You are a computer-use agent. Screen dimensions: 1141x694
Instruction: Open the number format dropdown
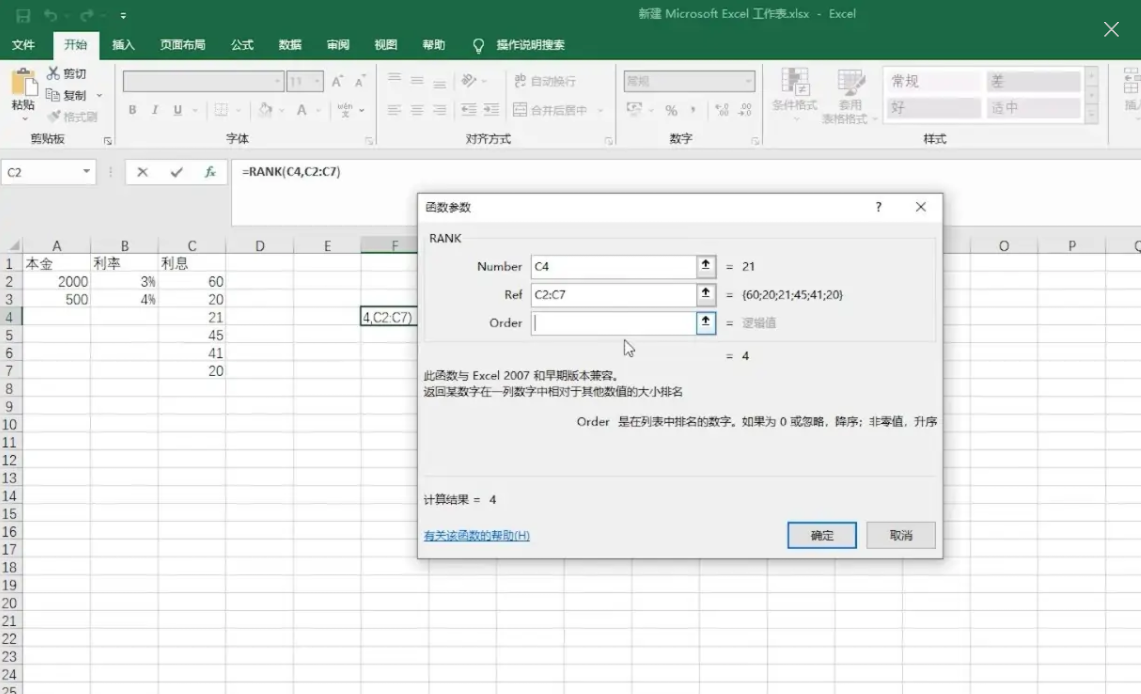[x=748, y=82]
